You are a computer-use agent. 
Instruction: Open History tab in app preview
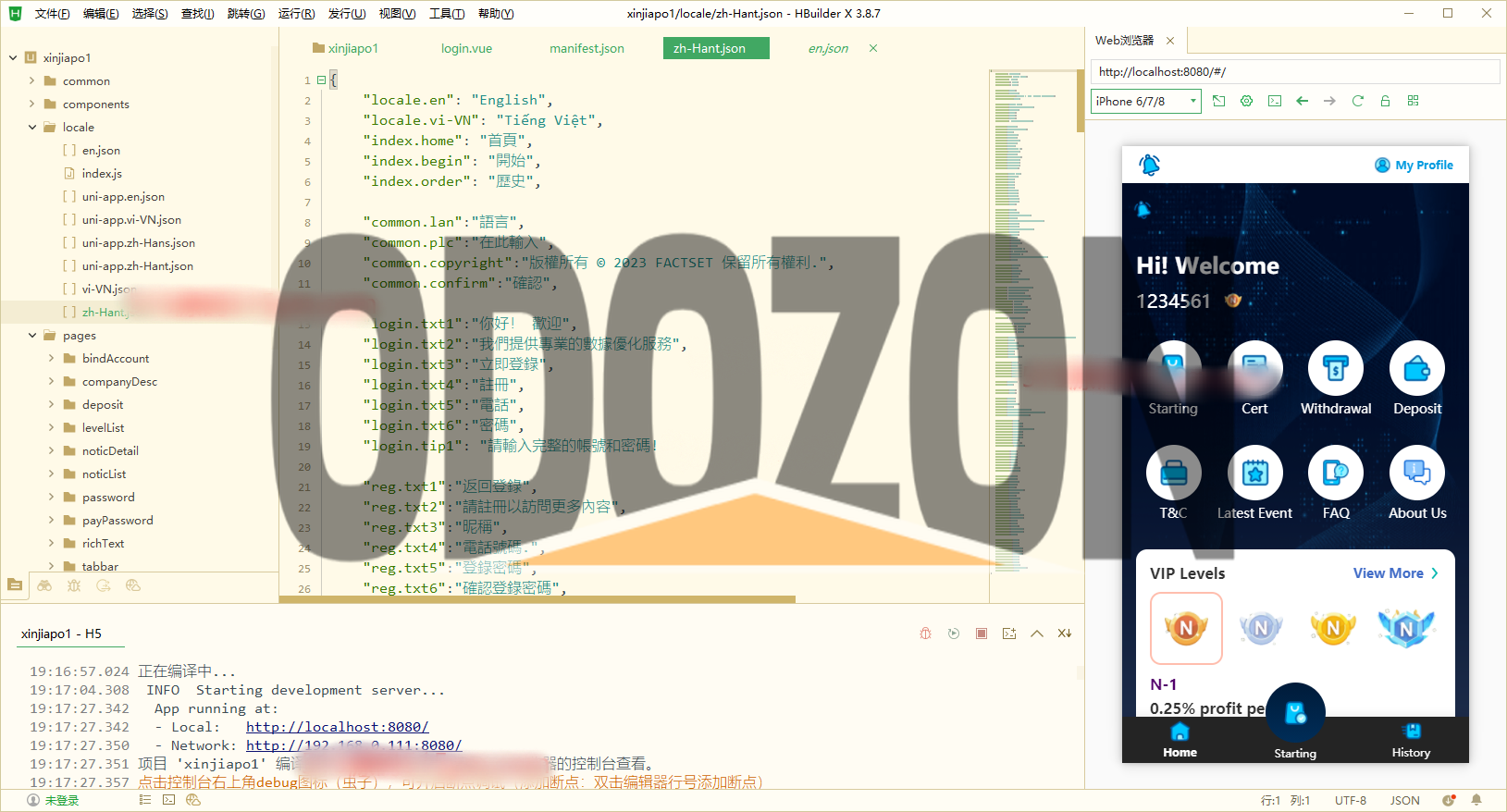1411,741
